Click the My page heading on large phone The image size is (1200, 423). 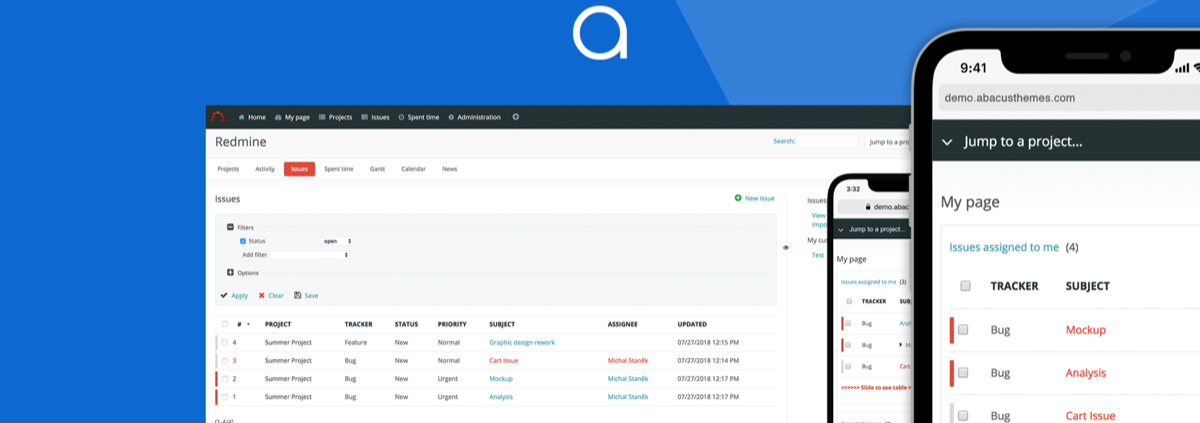point(970,202)
